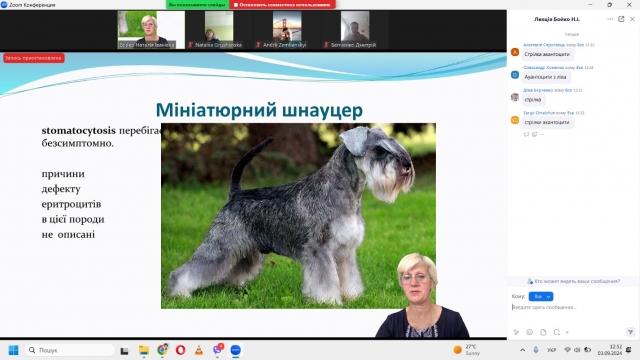Click message 'стрілки акантоцити' from Sergii
The width and height of the screenshot is (640, 360).
coord(547,122)
